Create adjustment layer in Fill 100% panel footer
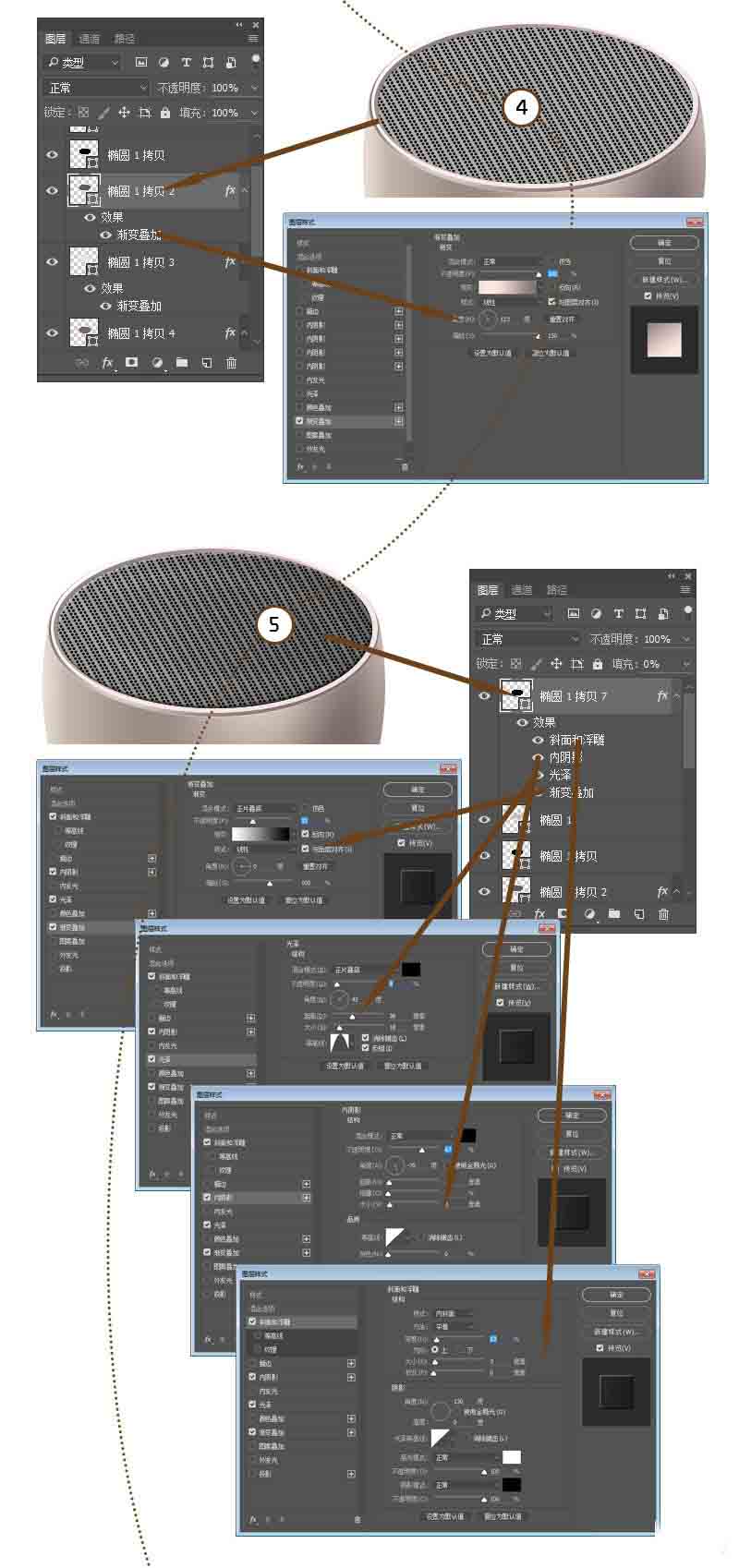 click(x=157, y=363)
